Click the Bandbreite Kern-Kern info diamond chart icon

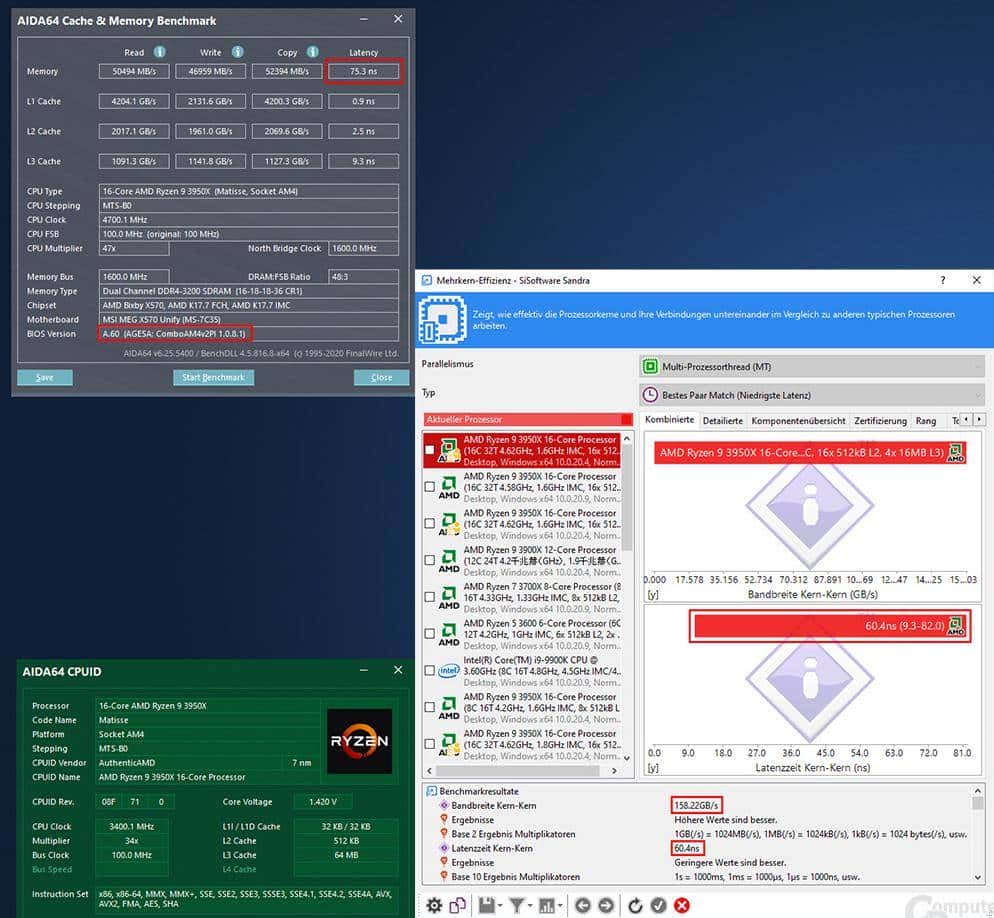click(x=810, y=506)
